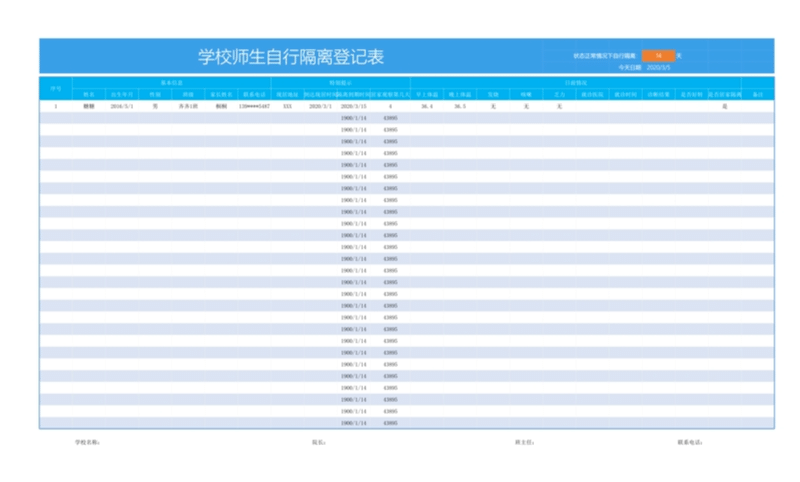Select the orange isolation days cell
This screenshot has width=800, height=482.
[658, 55]
